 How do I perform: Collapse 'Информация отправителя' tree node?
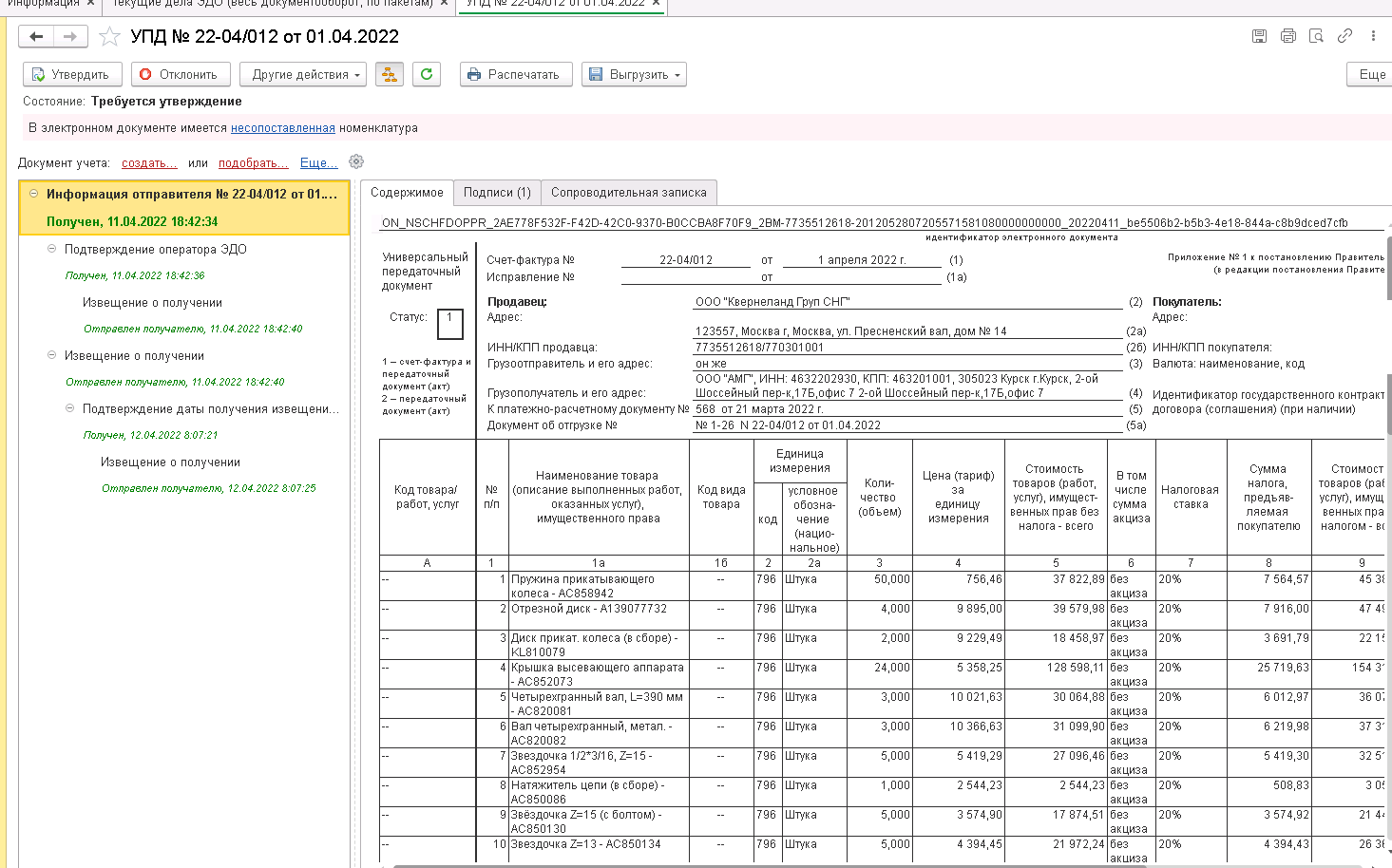tap(33, 194)
